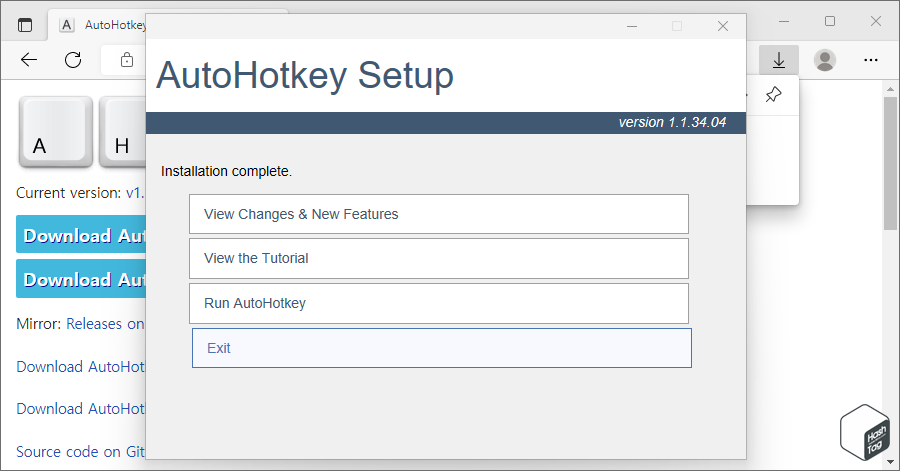
Task: View site information lock icon
Action: 127,60
